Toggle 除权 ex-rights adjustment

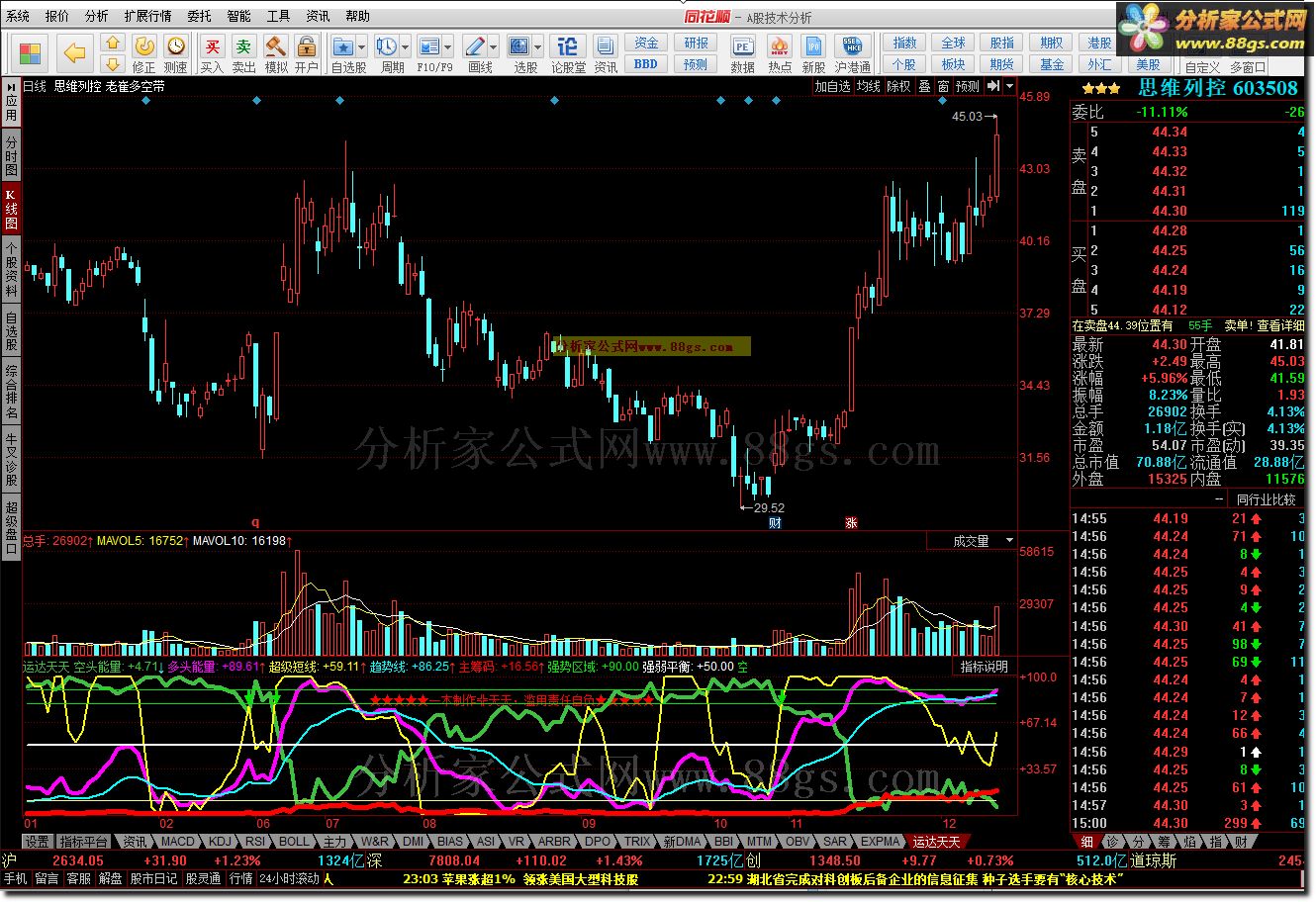pos(898,86)
